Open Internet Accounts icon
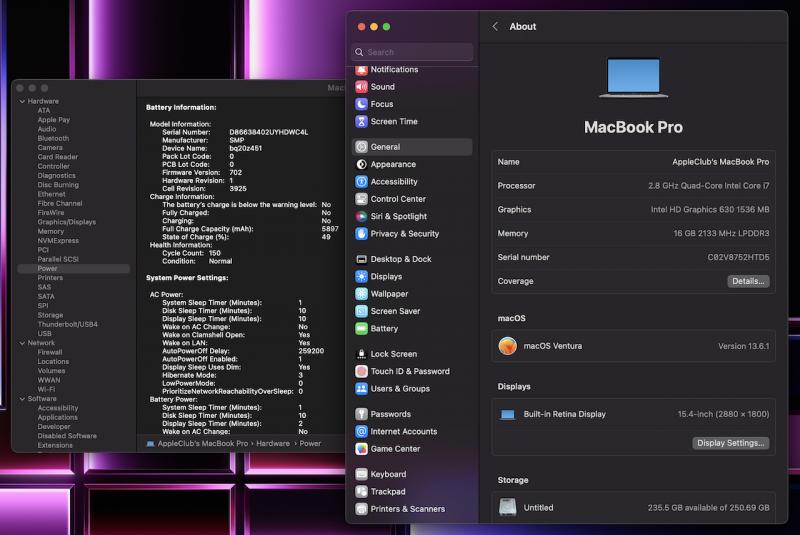The height and width of the screenshot is (535, 800). pos(361,431)
